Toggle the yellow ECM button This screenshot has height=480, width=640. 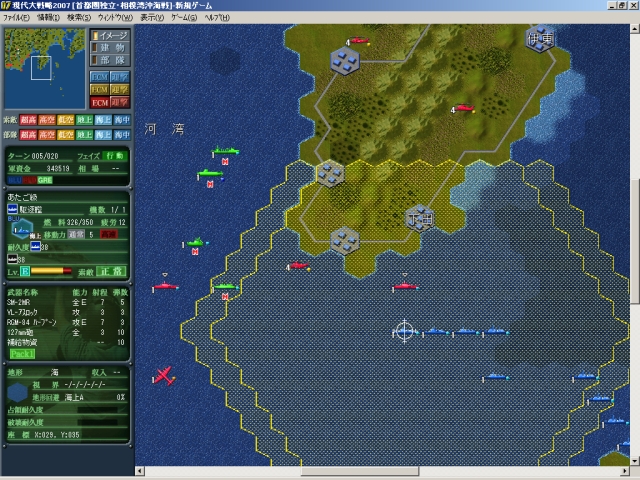pyautogui.click(x=100, y=89)
